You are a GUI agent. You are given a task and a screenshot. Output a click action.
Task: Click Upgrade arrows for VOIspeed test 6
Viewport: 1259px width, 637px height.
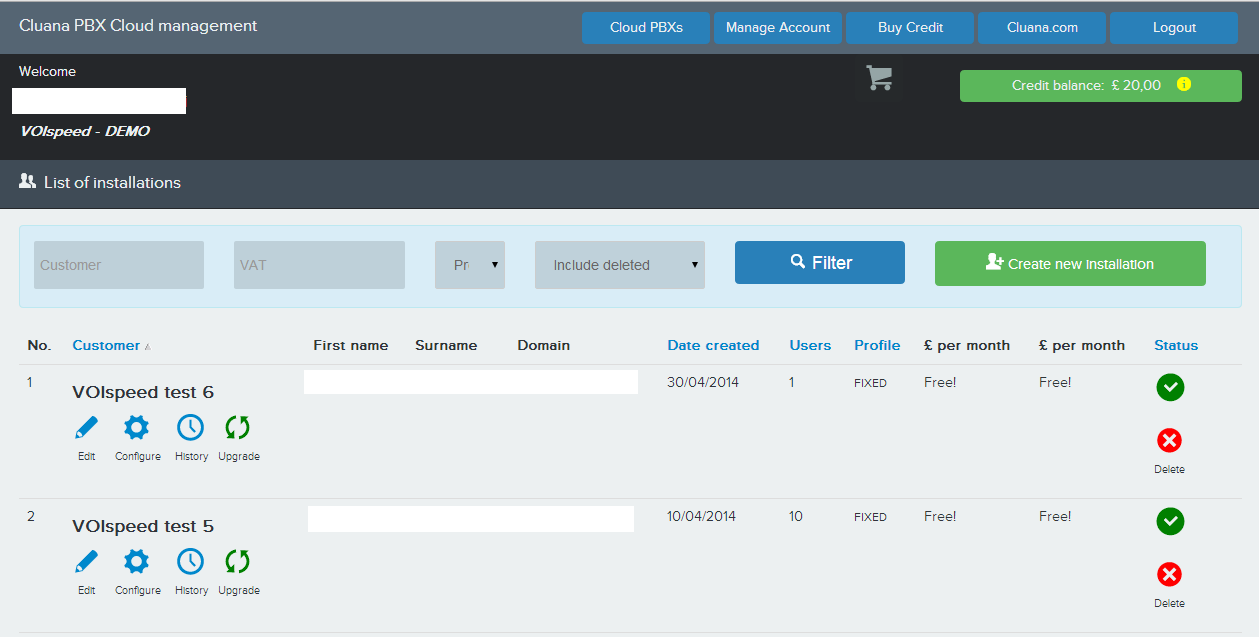pos(238,428)
